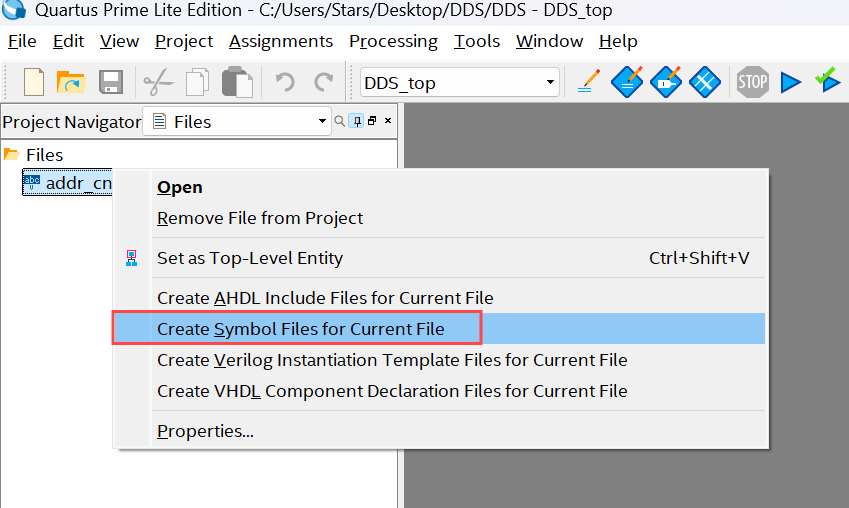The width and height of the screenshot is (849, 508).
Task: Open the Help menu
Action: [618, 41]
